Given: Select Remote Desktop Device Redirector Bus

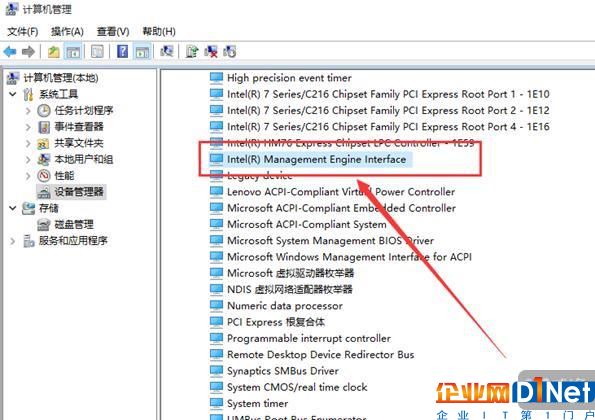Looking at the screenshot, I should (x=321, y=355).
